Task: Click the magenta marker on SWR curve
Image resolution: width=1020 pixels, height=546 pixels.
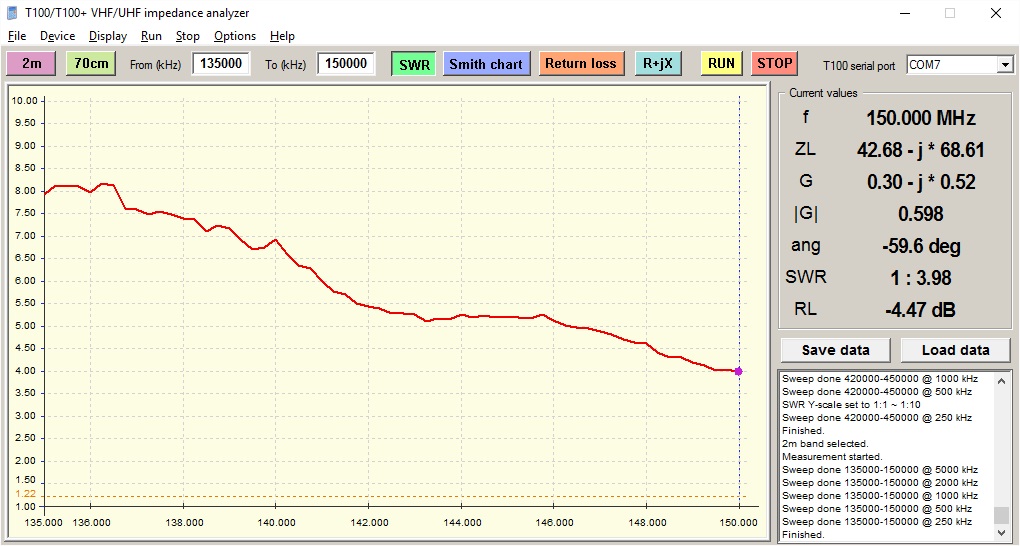Action: pos(739,371)
